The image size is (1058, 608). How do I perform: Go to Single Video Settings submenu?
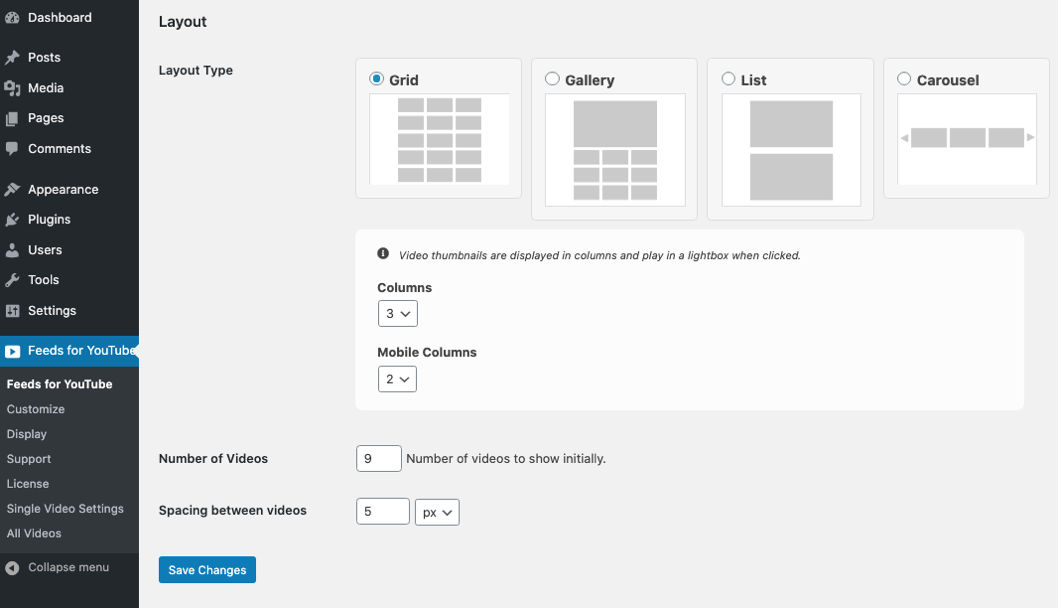[65, 509]
